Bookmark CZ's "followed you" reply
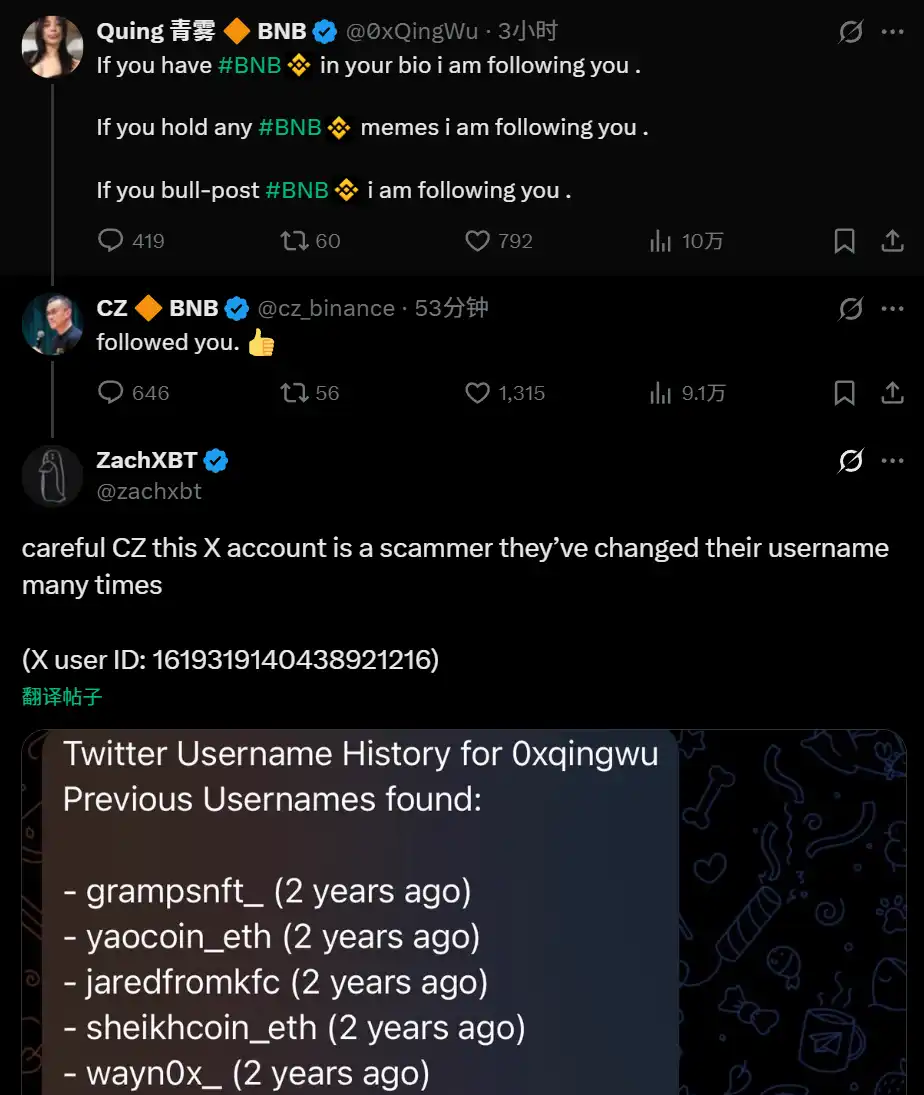 [844, 393]
